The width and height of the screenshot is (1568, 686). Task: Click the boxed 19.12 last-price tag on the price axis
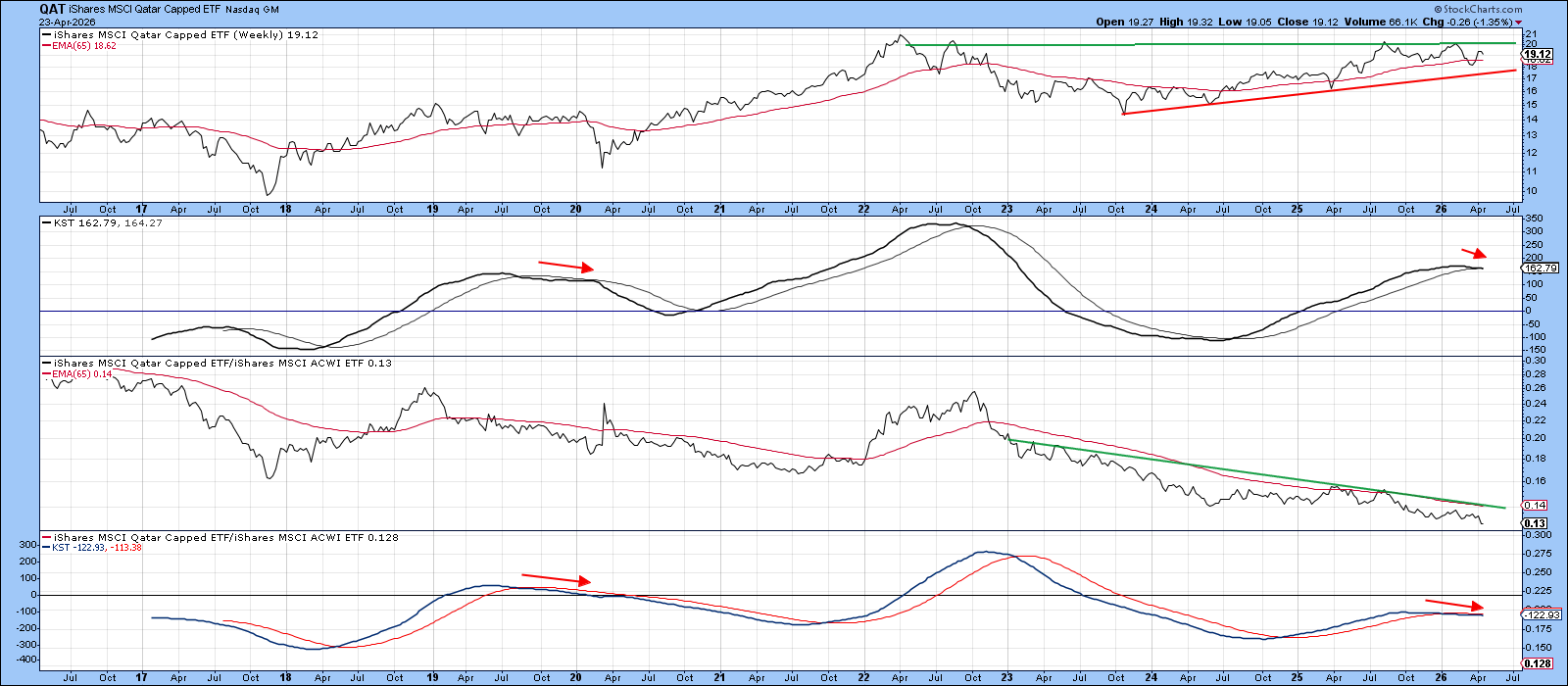pos(1538,55)
